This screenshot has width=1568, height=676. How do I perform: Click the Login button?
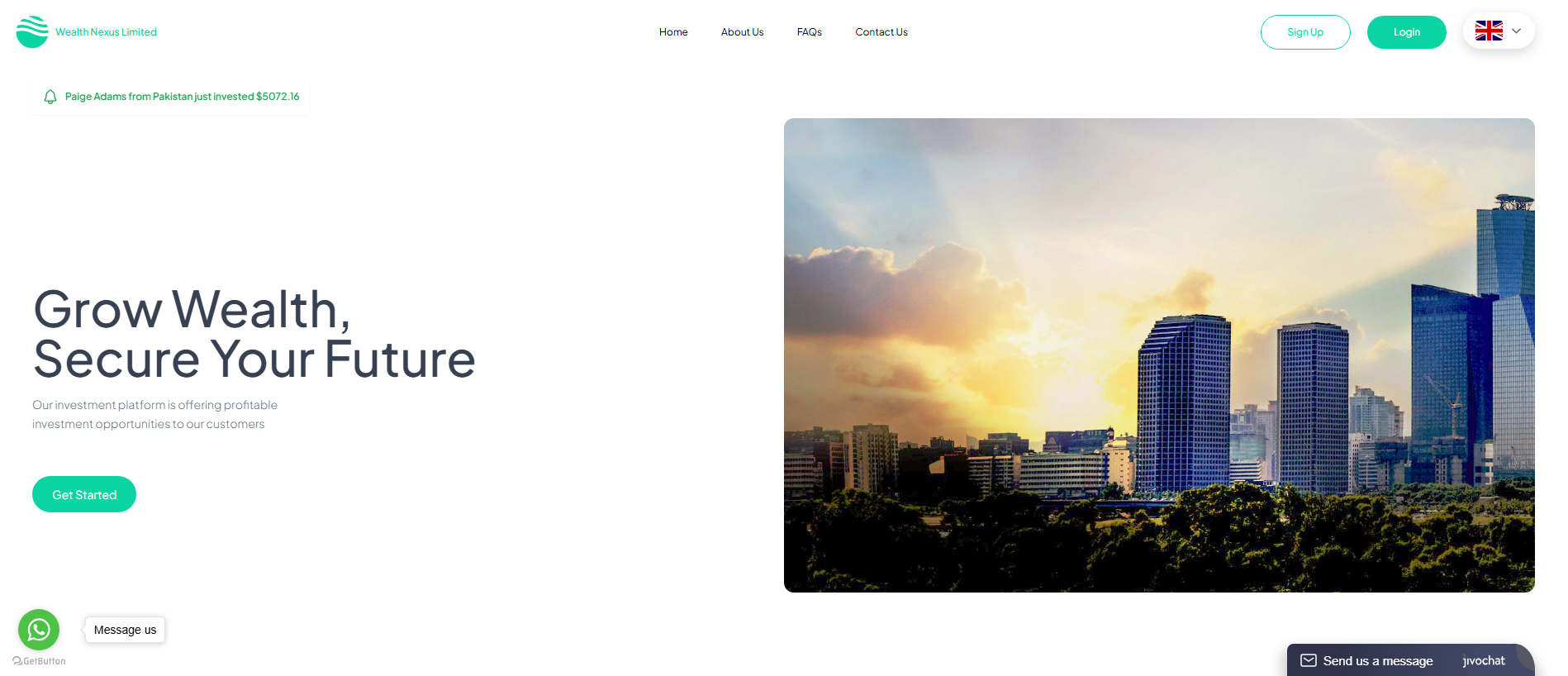(1407, 32)
